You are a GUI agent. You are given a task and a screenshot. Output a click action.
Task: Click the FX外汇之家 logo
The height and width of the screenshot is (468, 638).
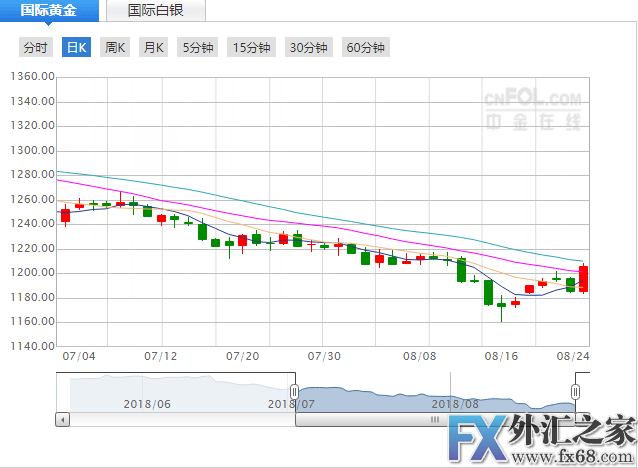(x=540, y=440)
